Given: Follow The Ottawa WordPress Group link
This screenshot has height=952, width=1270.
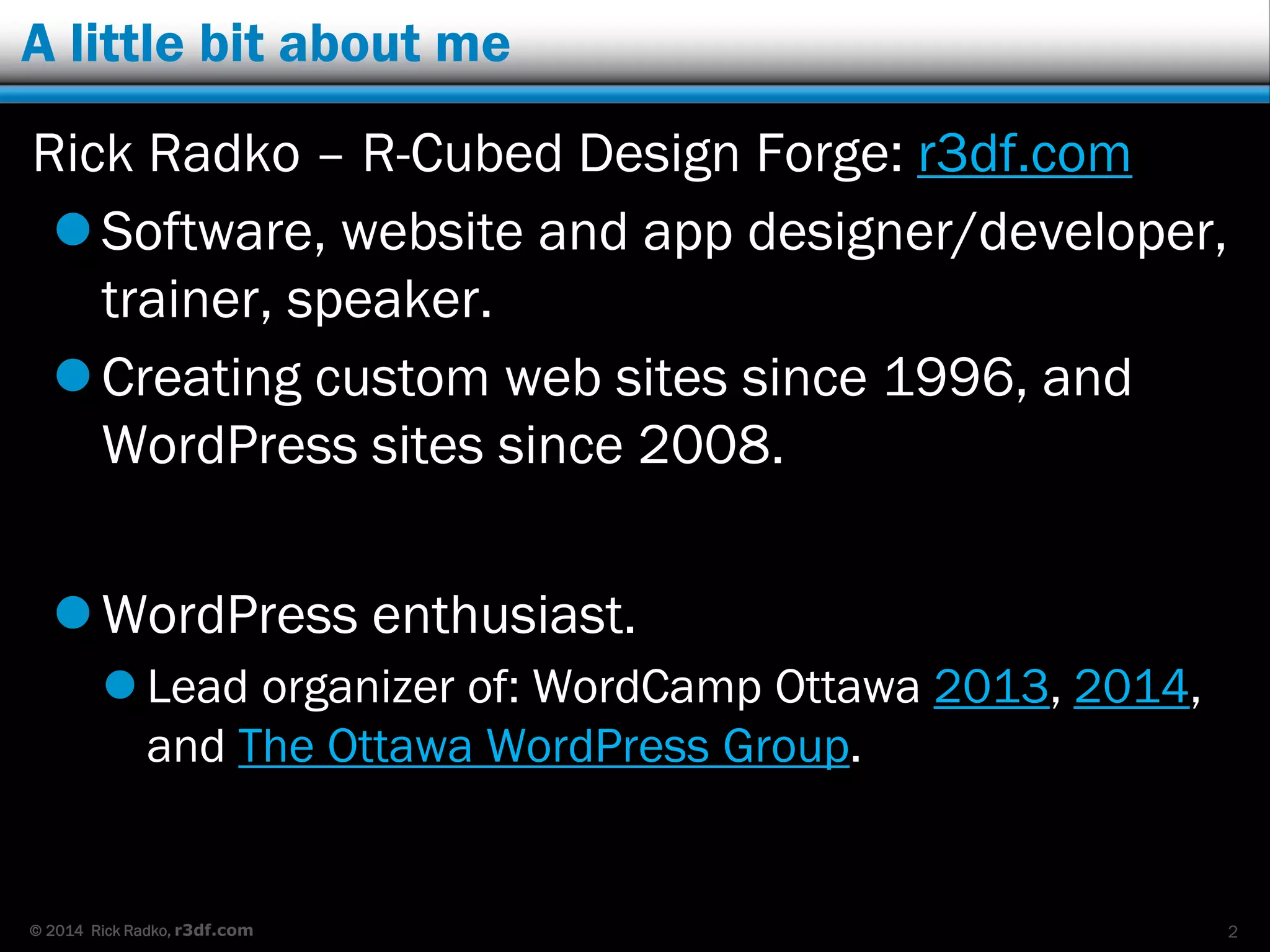Looking at the screenshot, I should coord(543,746).
